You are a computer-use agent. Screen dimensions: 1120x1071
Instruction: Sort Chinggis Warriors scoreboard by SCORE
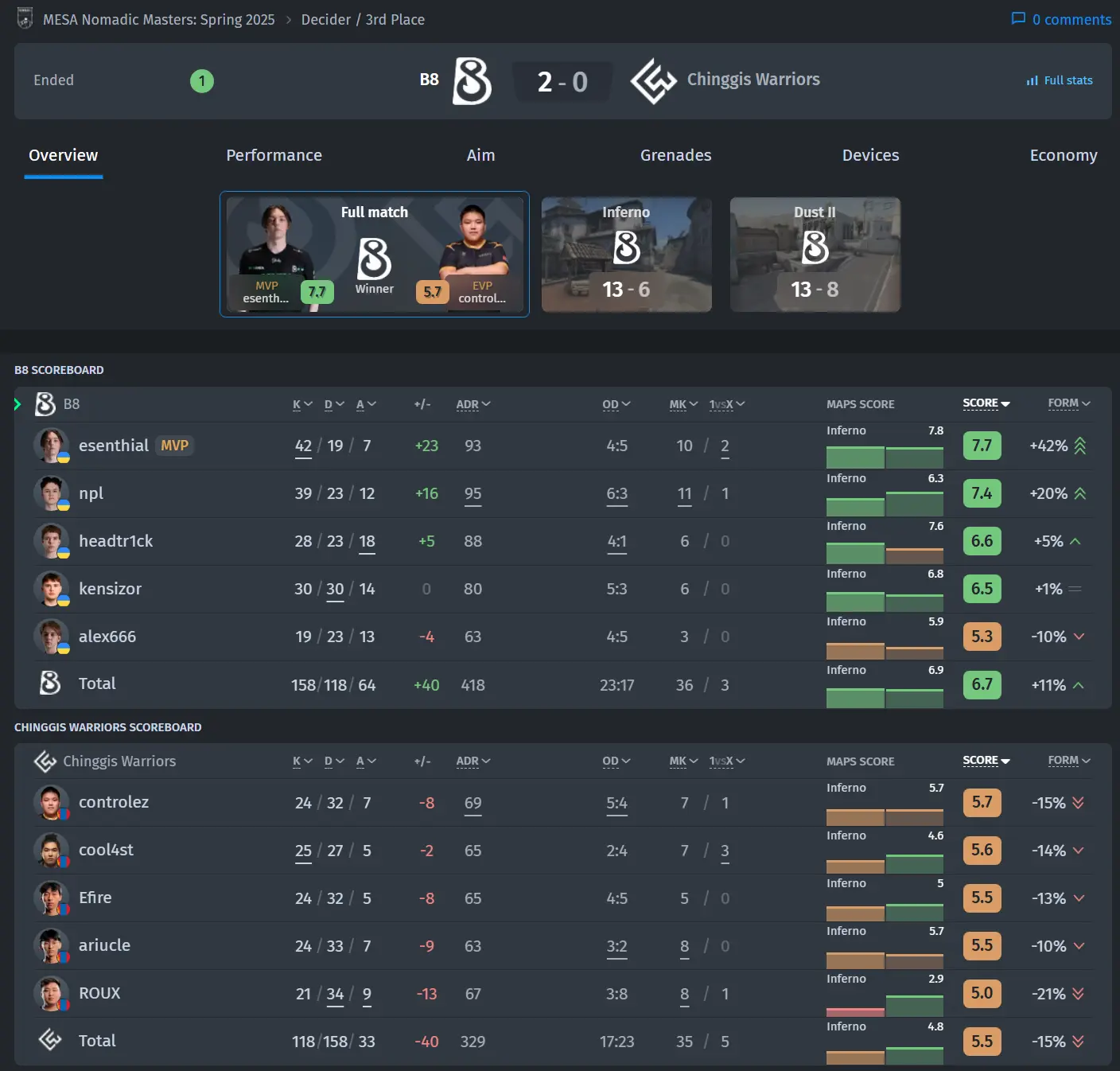click(986, 761)
